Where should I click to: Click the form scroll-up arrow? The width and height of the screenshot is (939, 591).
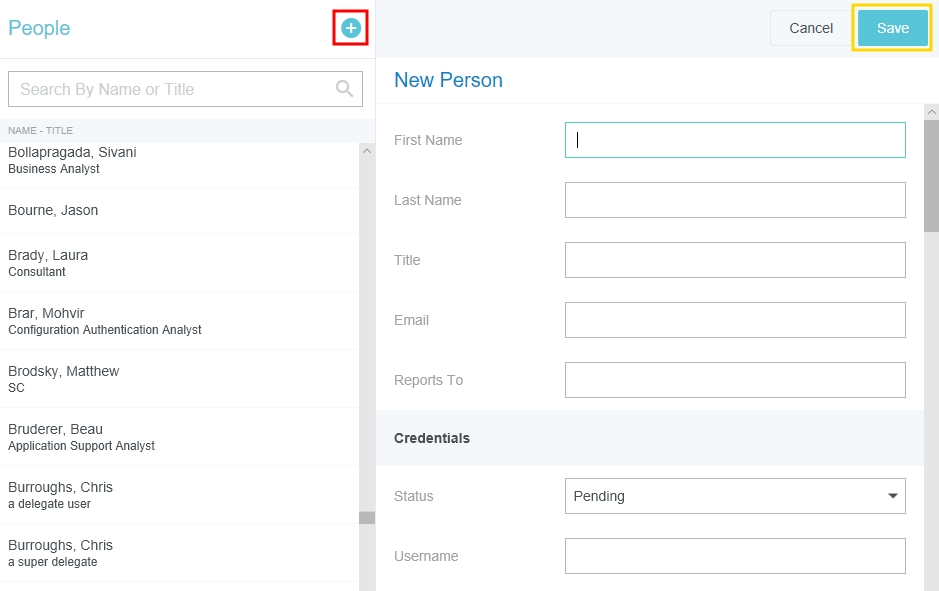[931, 111]
